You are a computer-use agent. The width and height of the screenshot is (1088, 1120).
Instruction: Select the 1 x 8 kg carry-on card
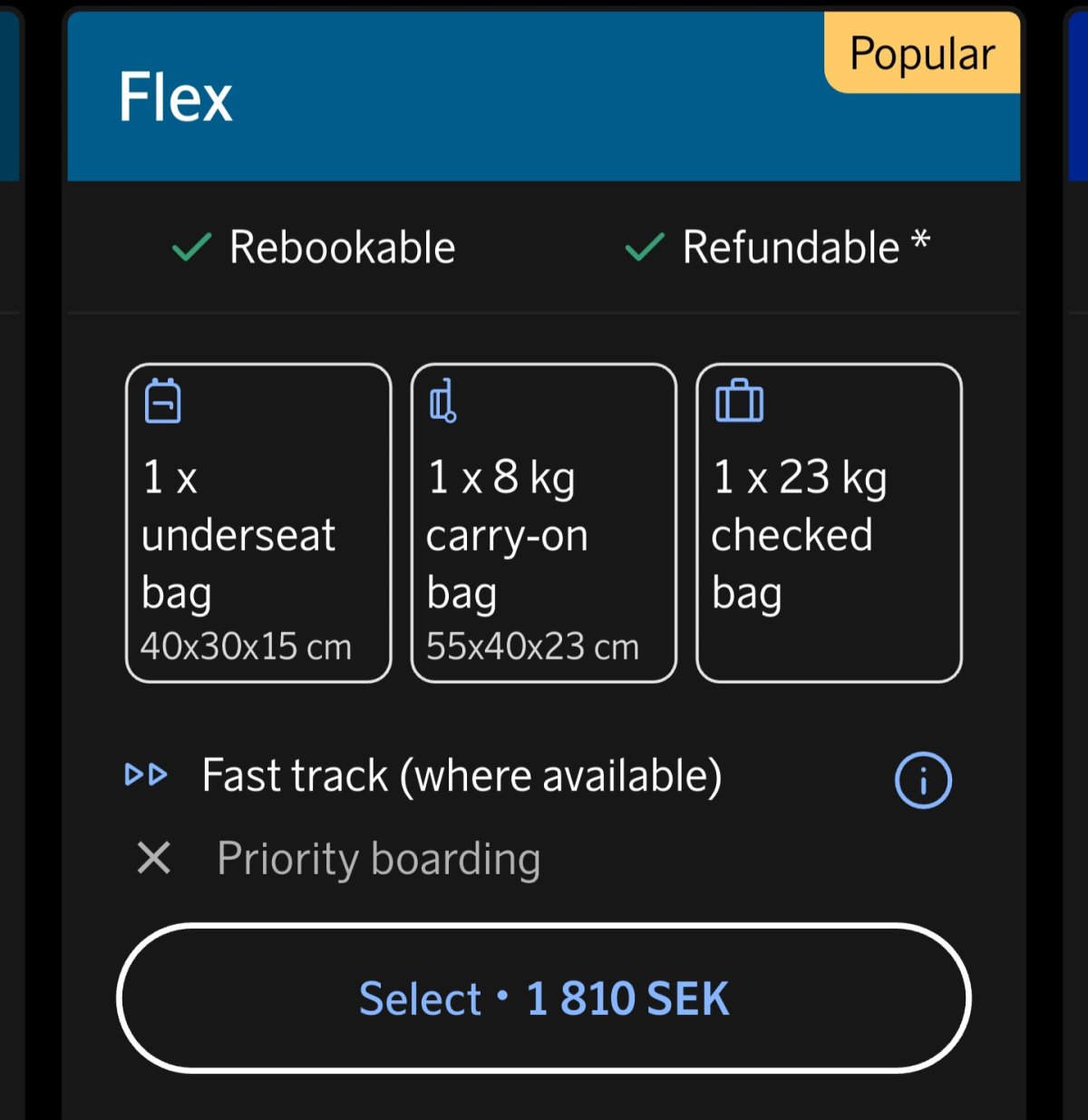[x=543, y=521]
